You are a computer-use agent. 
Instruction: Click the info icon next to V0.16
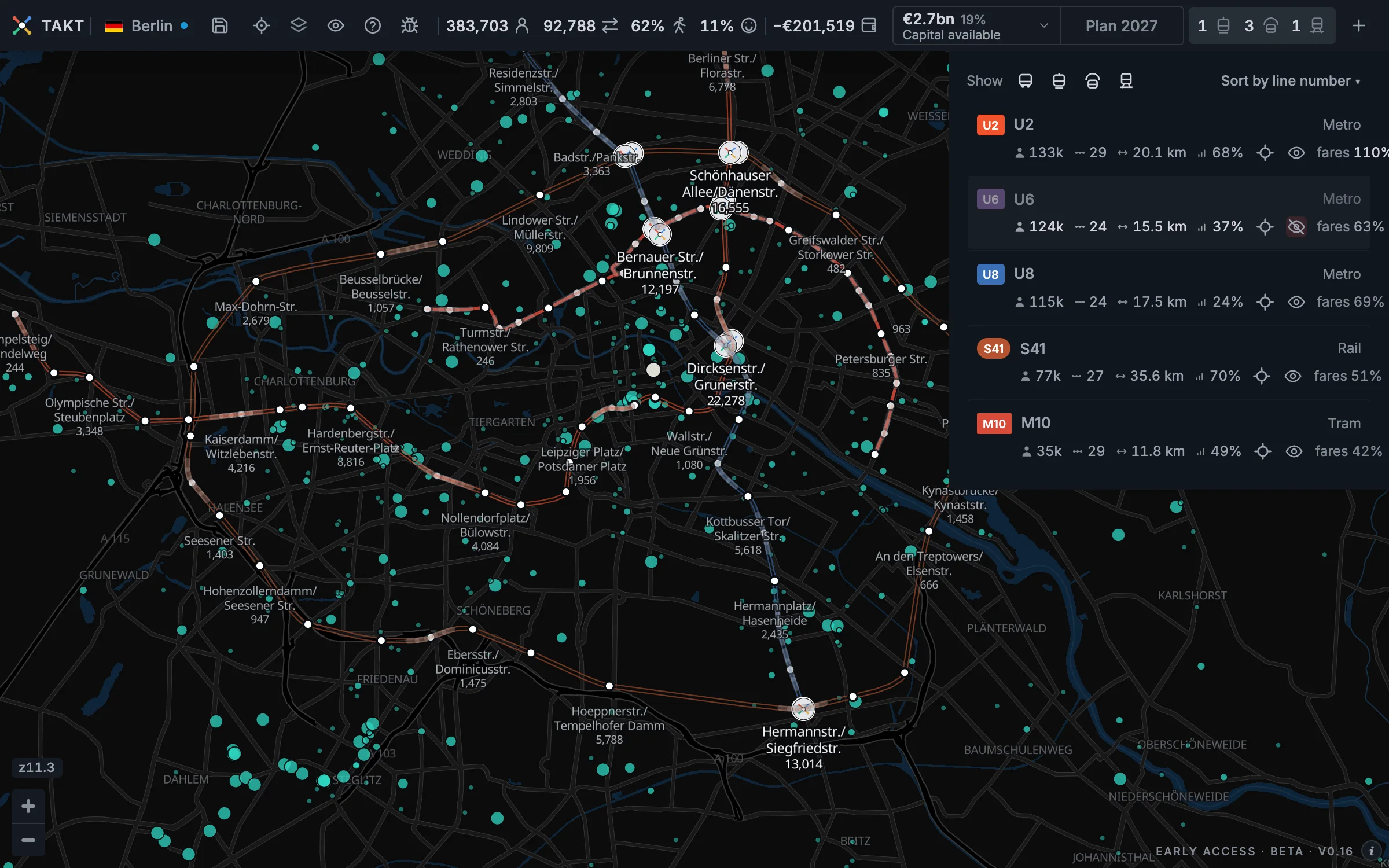click(1372, 851)
